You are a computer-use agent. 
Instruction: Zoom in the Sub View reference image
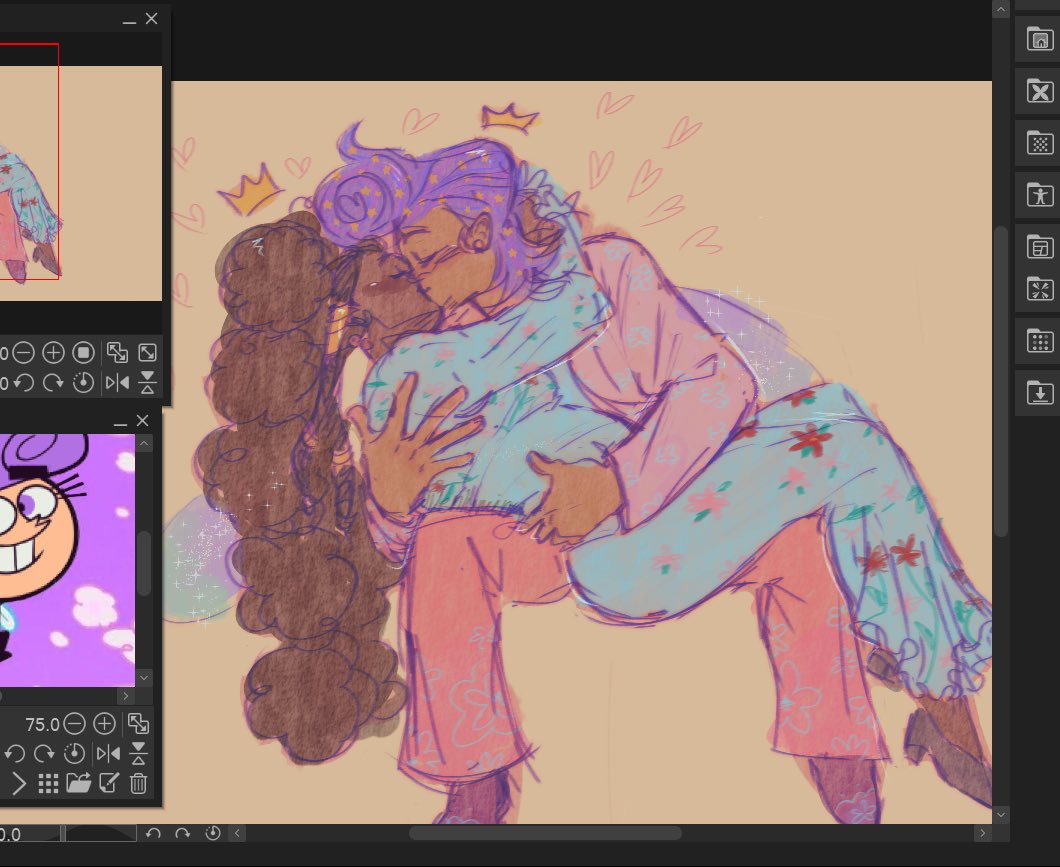pyautogui.click(x=105, y=724)
